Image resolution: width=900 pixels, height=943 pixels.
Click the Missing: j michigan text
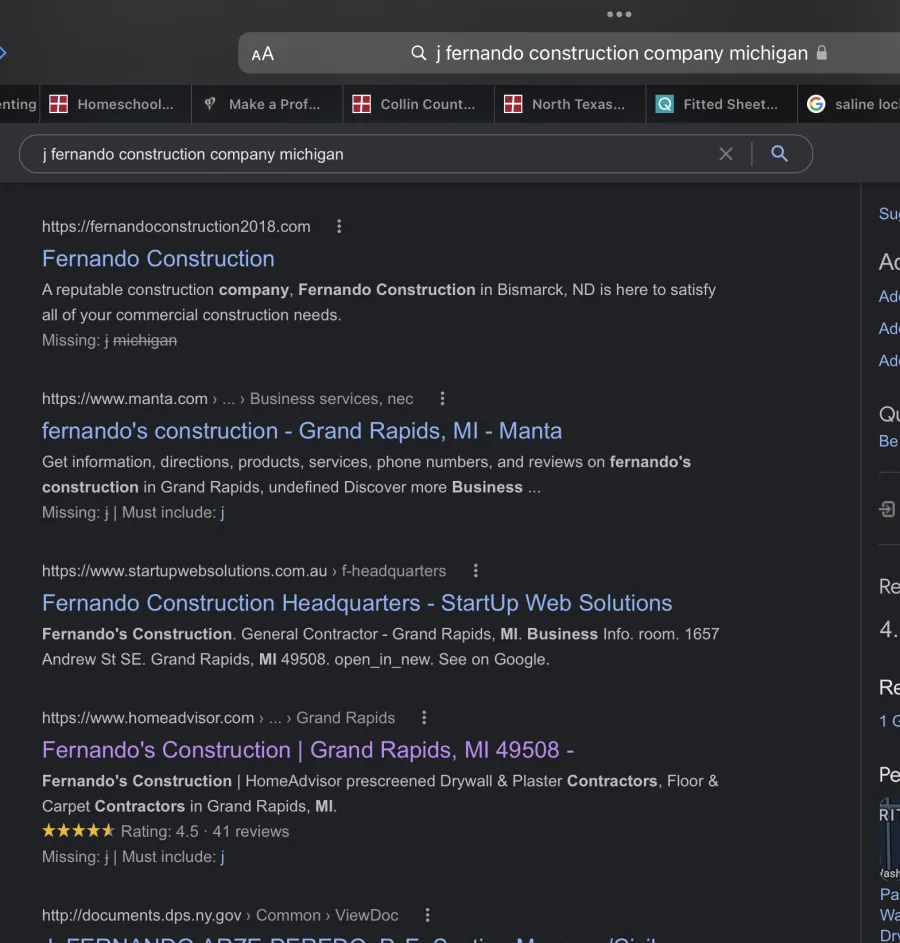(109, 340)
